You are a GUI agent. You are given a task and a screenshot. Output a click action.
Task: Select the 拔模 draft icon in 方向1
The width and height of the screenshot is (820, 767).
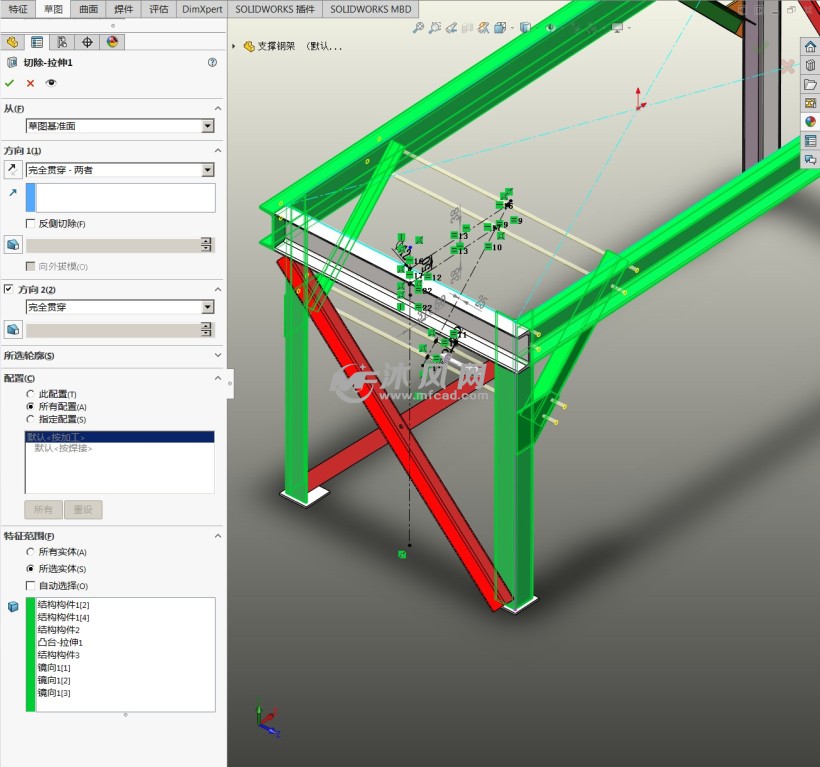coord(14,243)
